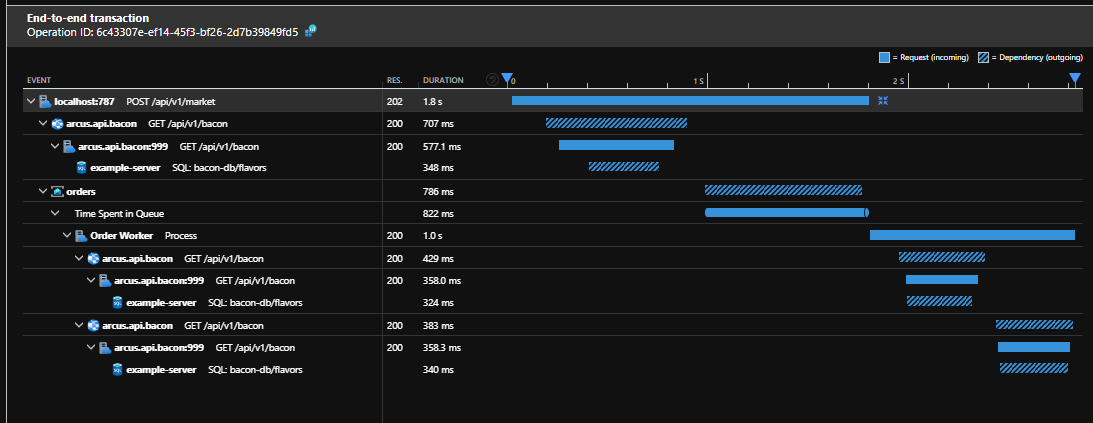This screenshot has width=1093, height=423.
Task: Click the Dependency (outgoing) legend swatch
Action: pos(986,57)
